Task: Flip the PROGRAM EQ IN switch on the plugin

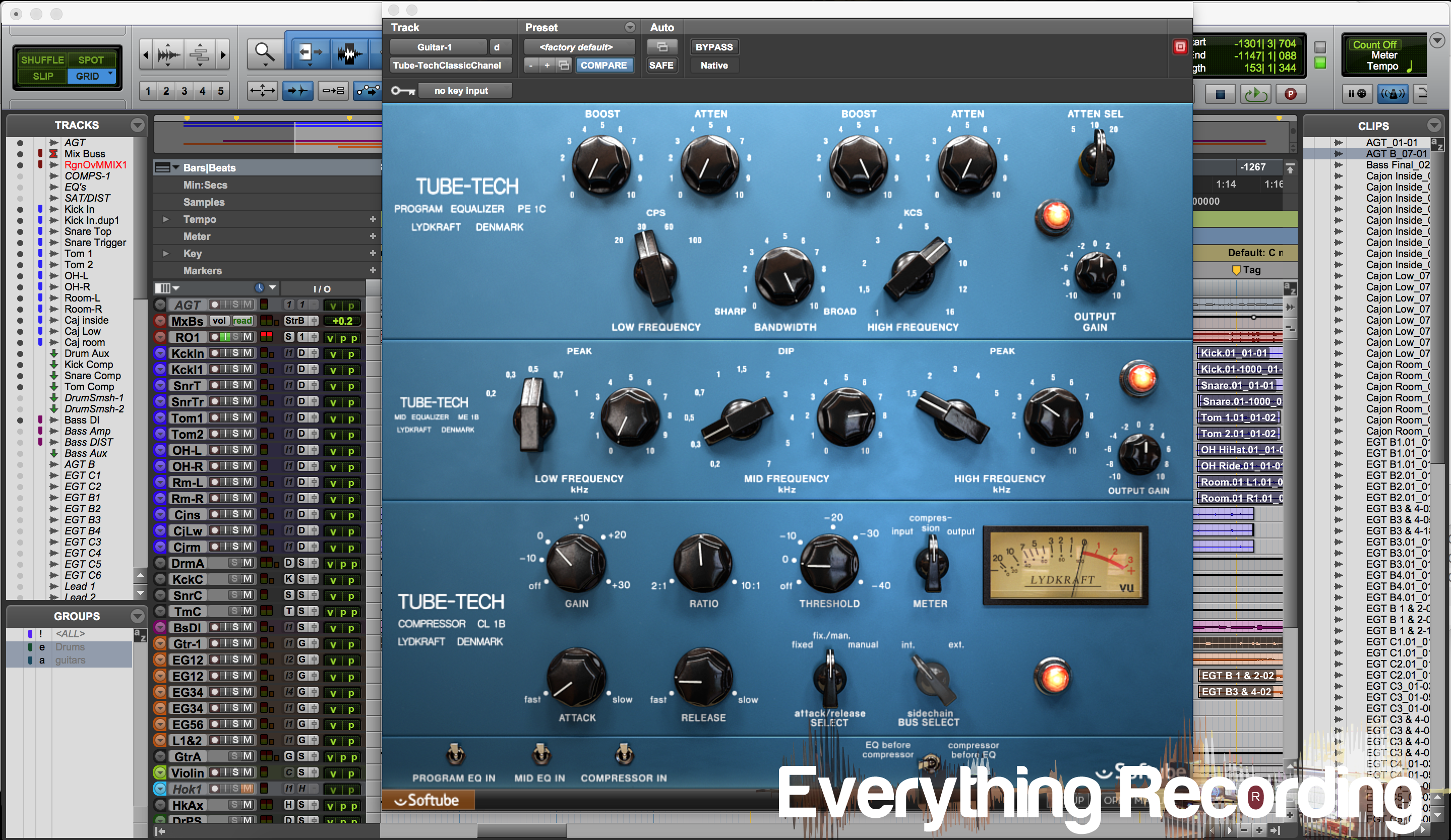Action: (455, 755)
